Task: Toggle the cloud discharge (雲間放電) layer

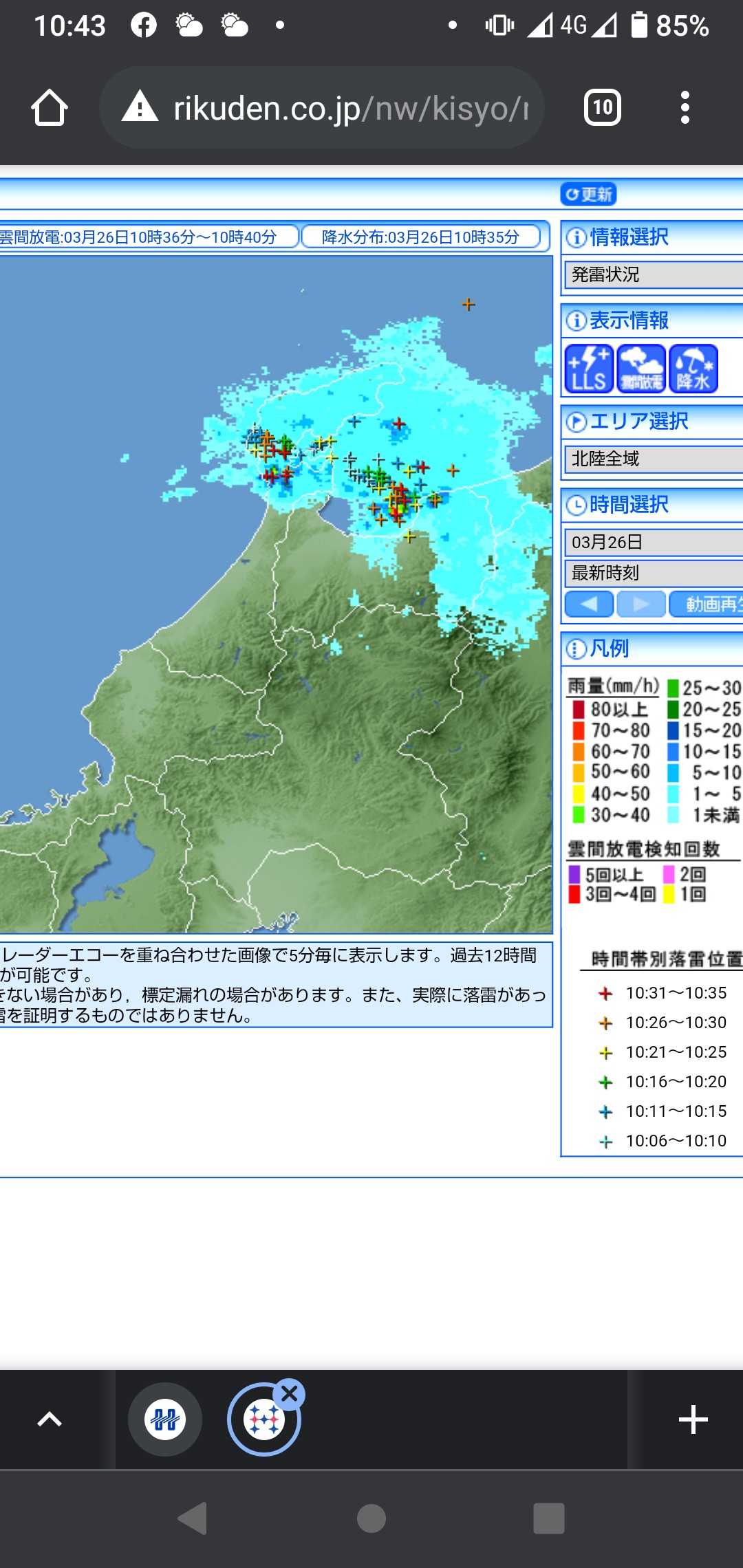Action: [x=641, y=369]
